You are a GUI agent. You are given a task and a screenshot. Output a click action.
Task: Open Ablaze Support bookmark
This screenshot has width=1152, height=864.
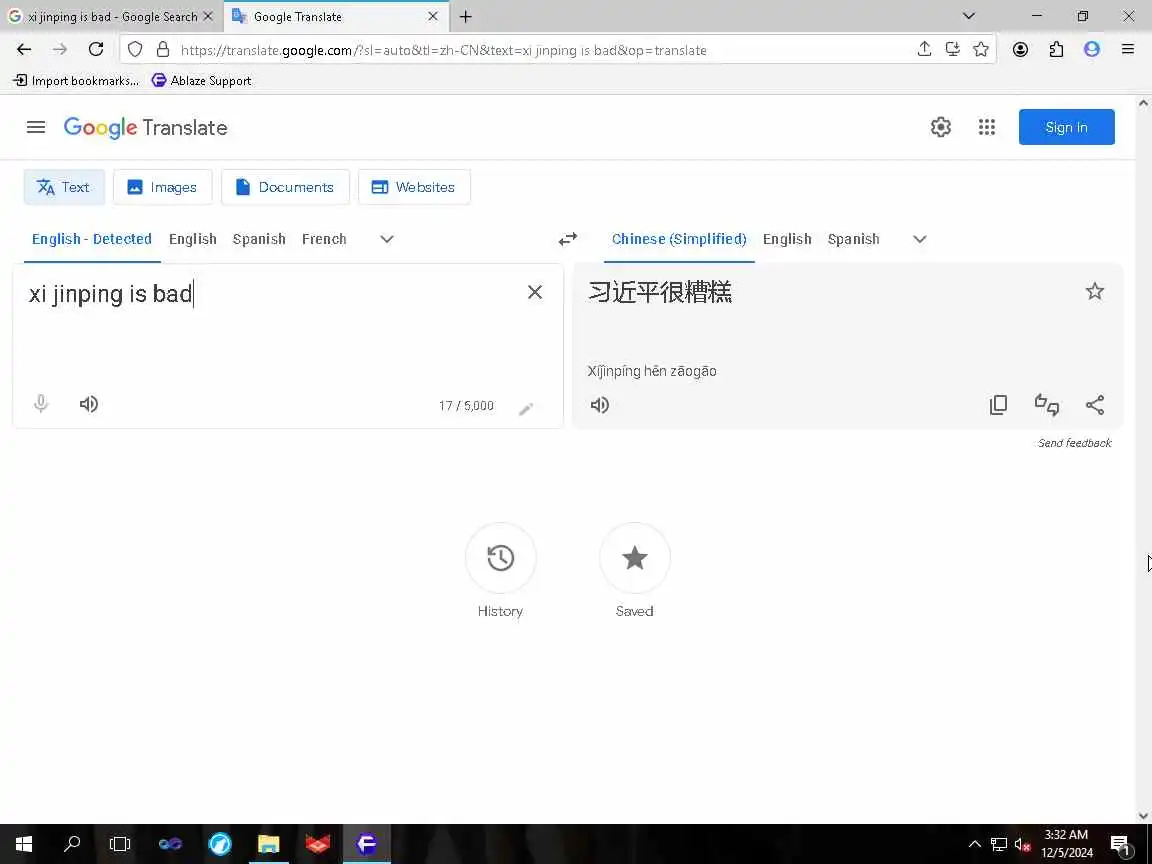click(x=201, y=81)
